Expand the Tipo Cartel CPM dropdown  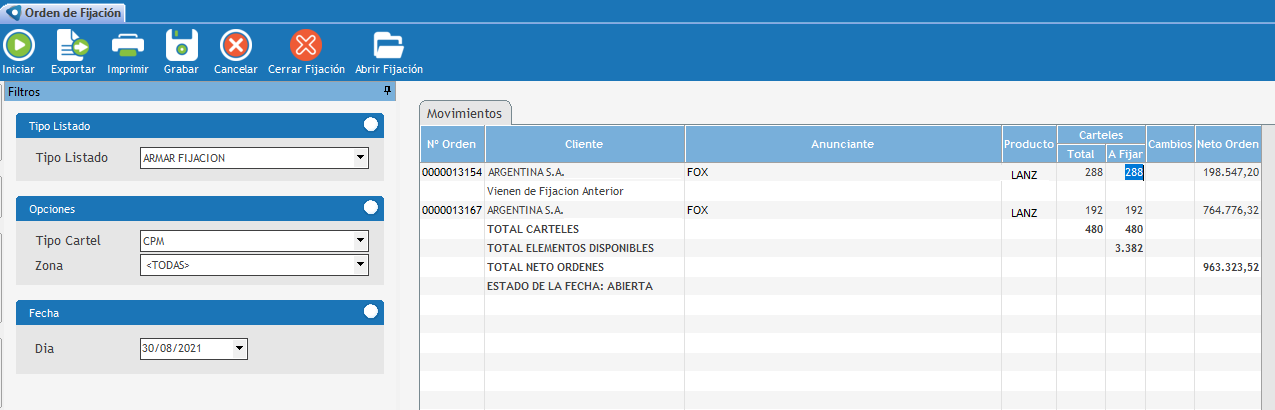[x=360, y=240]
